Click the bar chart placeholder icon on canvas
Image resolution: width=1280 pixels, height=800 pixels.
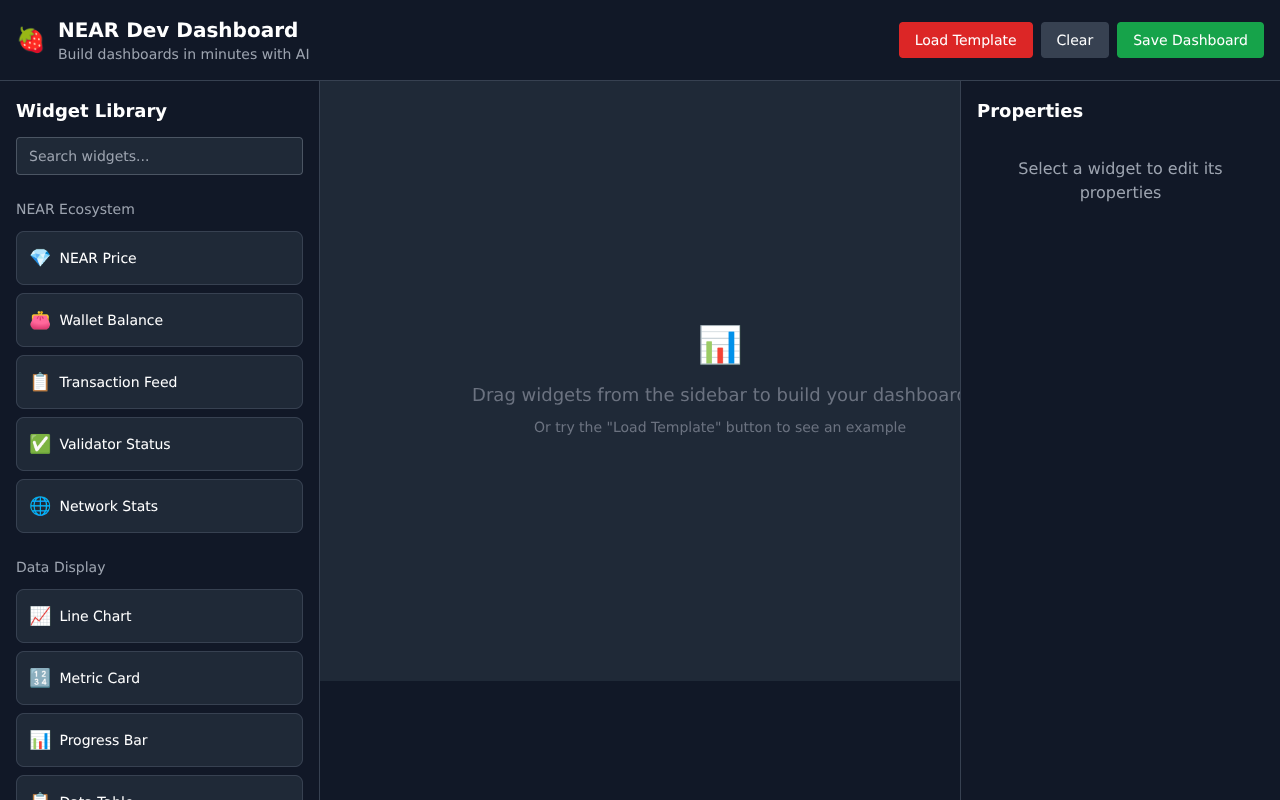[719, 345]
